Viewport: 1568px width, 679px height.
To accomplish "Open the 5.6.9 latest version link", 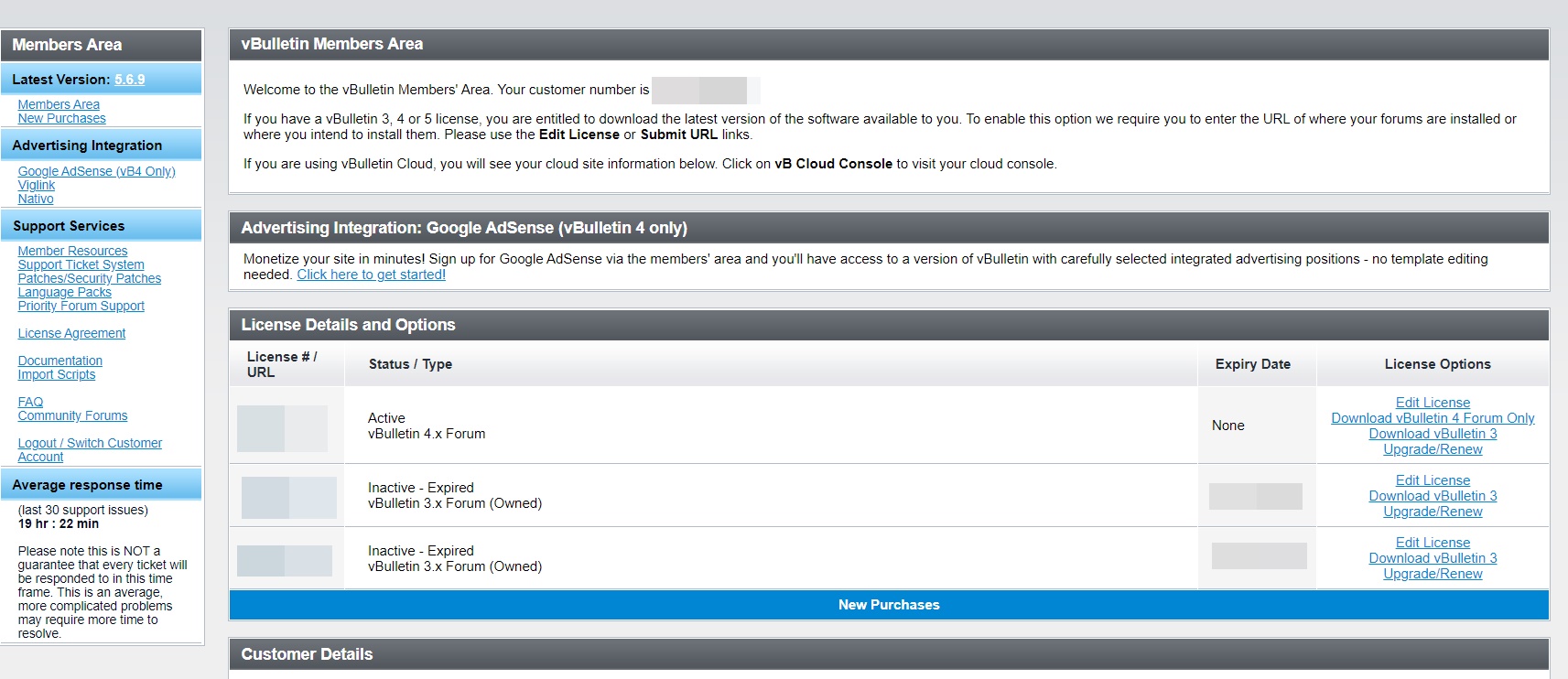I will 129,80.
